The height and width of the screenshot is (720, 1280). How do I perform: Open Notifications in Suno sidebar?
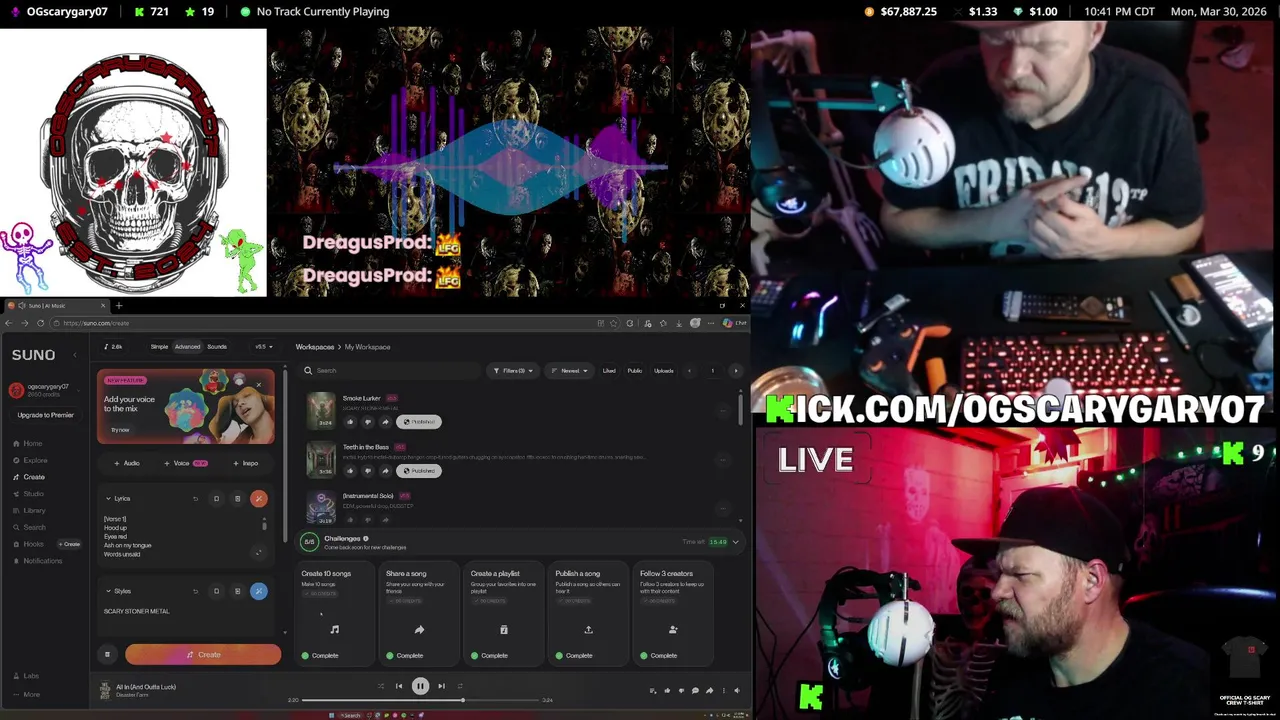point(37,561)
